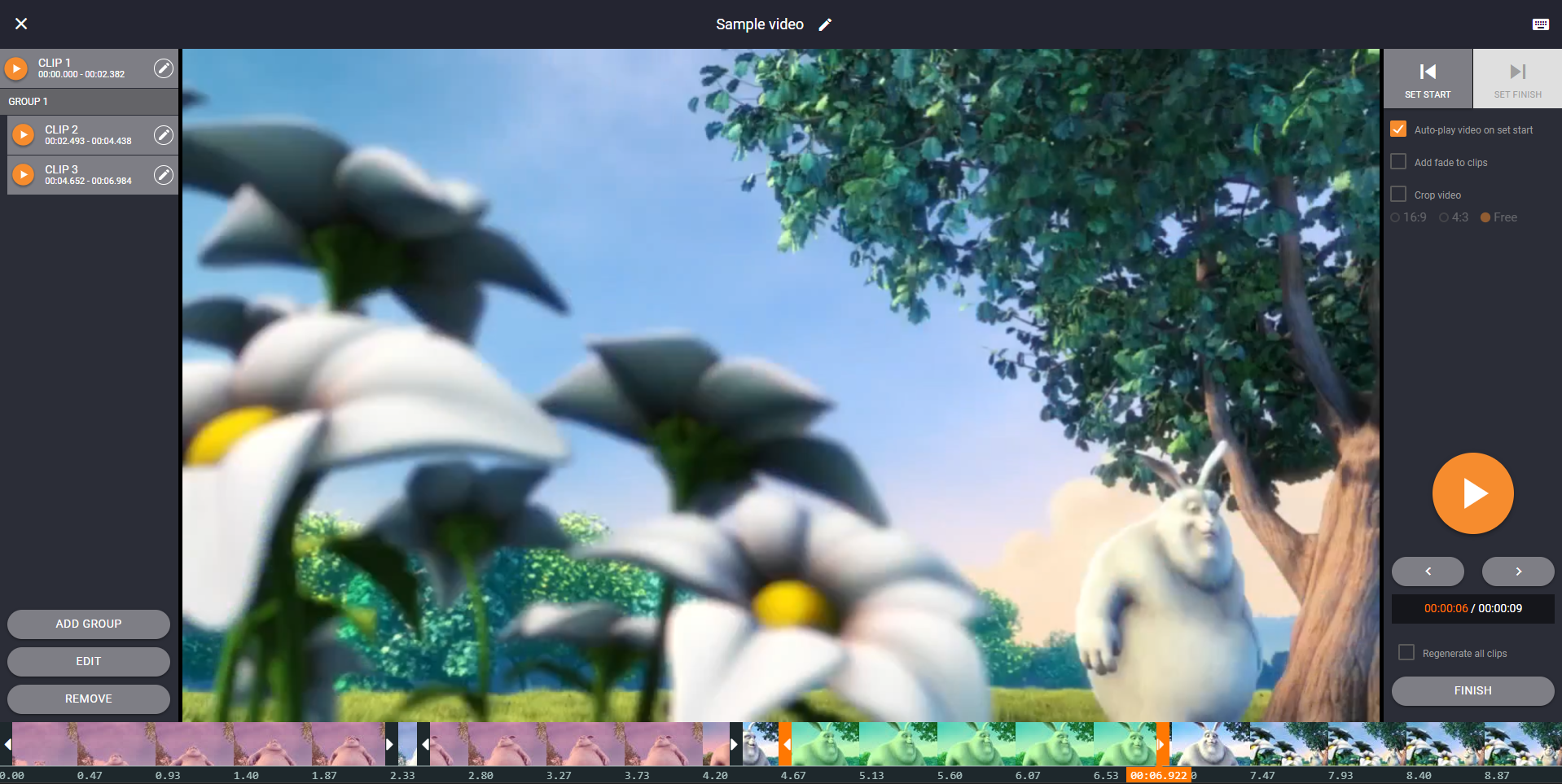The width and height of the screenshot is (1562, 784).
Task: Select the Clip 2 00:02.493 - 00:04.438 row
Action: point(92,134)
